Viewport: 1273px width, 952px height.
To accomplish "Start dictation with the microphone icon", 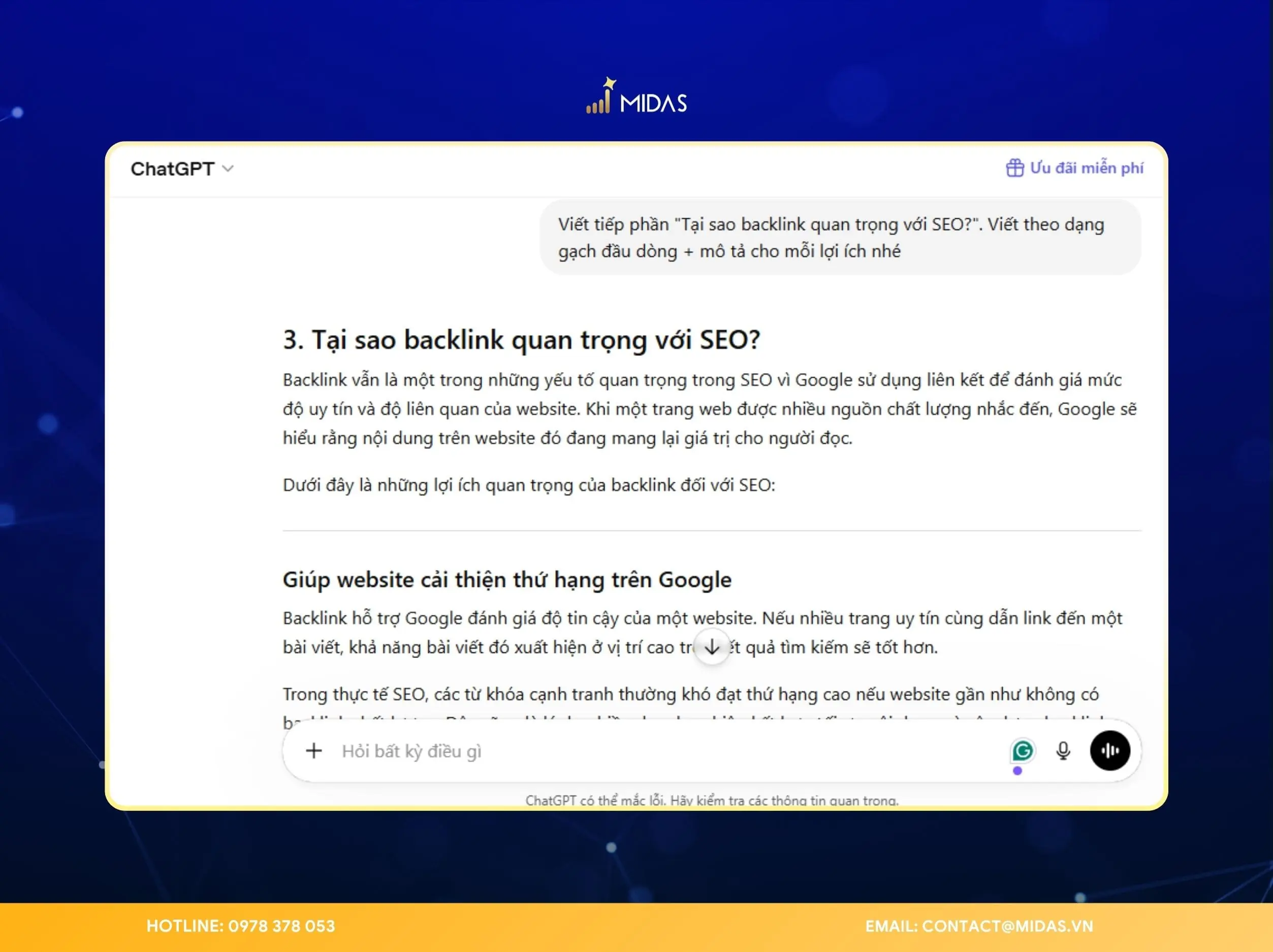I will 1063,750.
